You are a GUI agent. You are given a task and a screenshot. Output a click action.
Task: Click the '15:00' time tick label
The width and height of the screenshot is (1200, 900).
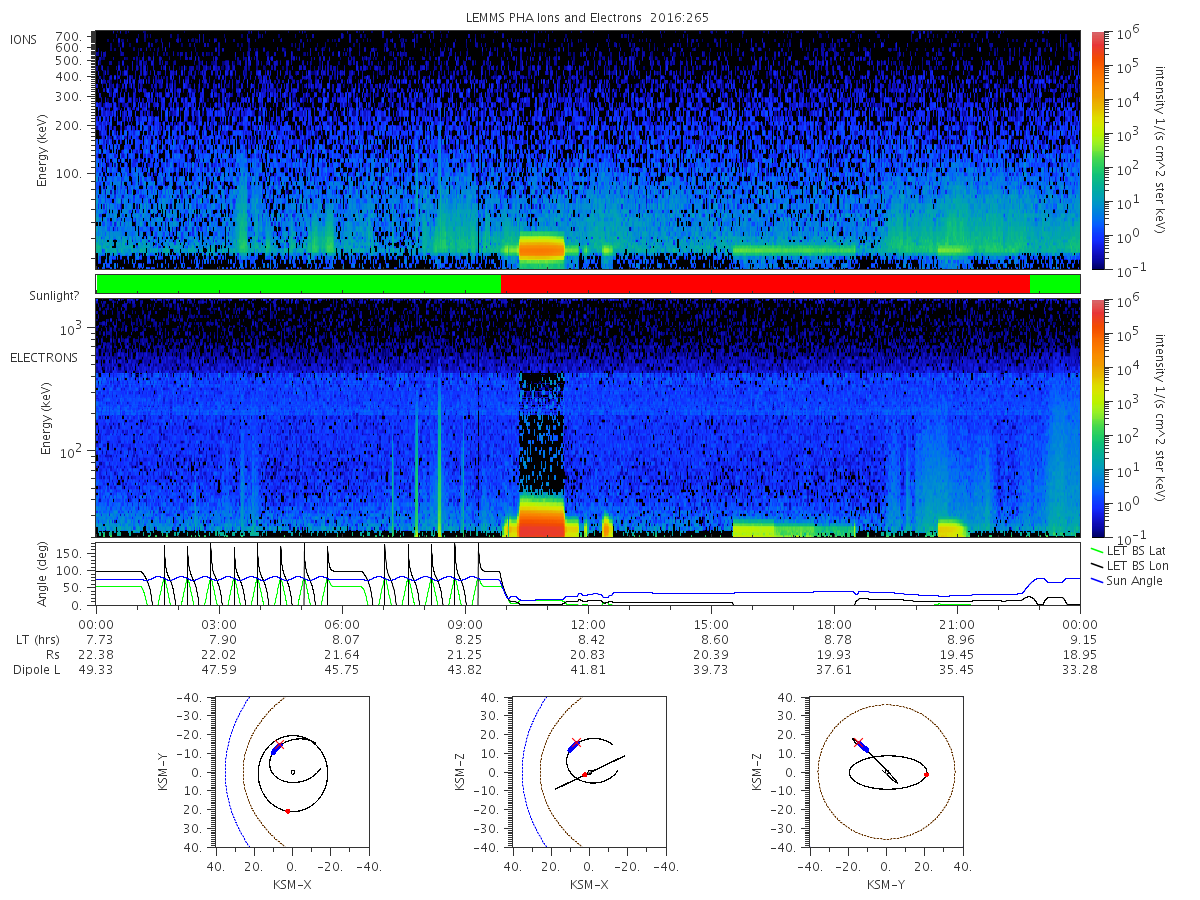pyautogui.click(x=712, y=623)
